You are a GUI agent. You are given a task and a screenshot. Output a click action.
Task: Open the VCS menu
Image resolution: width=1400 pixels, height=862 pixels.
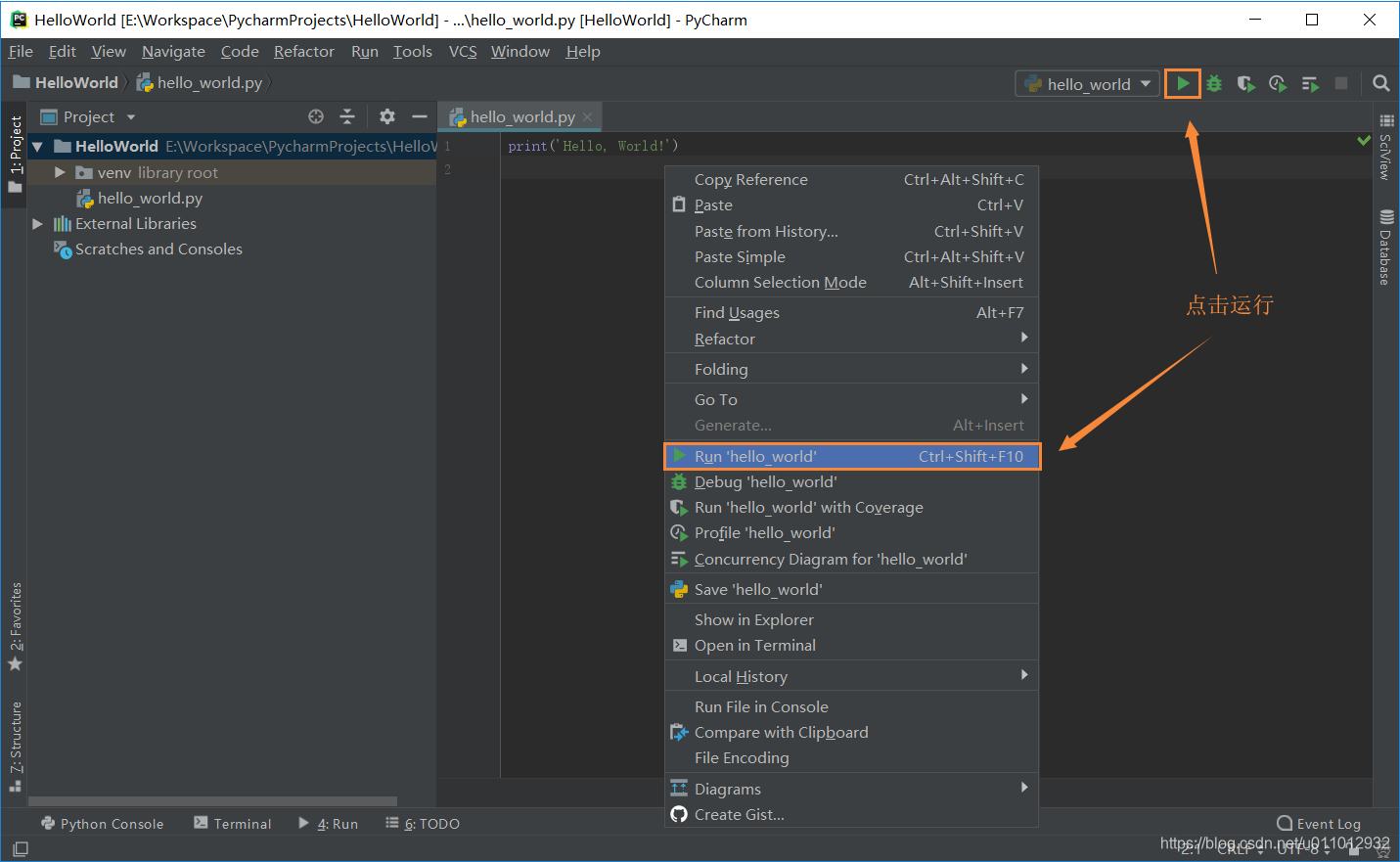click(x=463, y=51)
